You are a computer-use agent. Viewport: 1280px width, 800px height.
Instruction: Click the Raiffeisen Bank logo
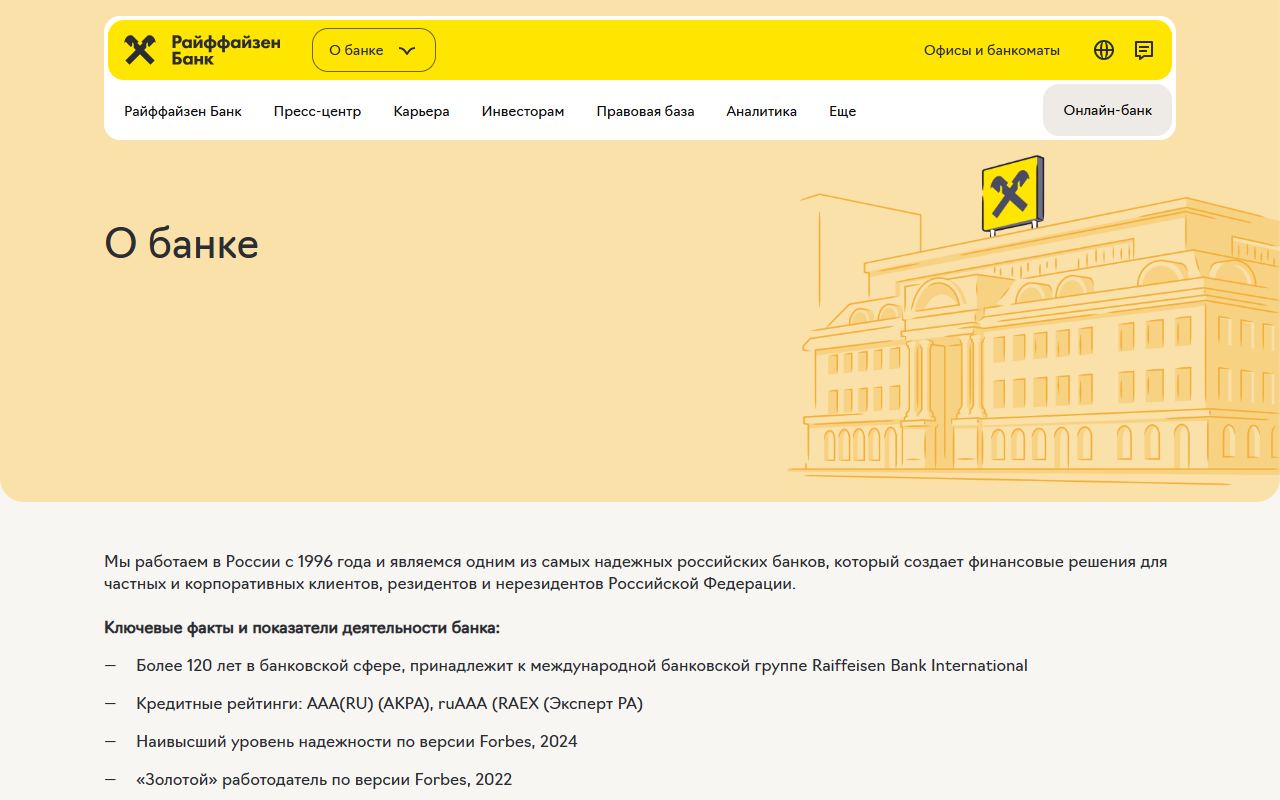click(x=202, y=50)
